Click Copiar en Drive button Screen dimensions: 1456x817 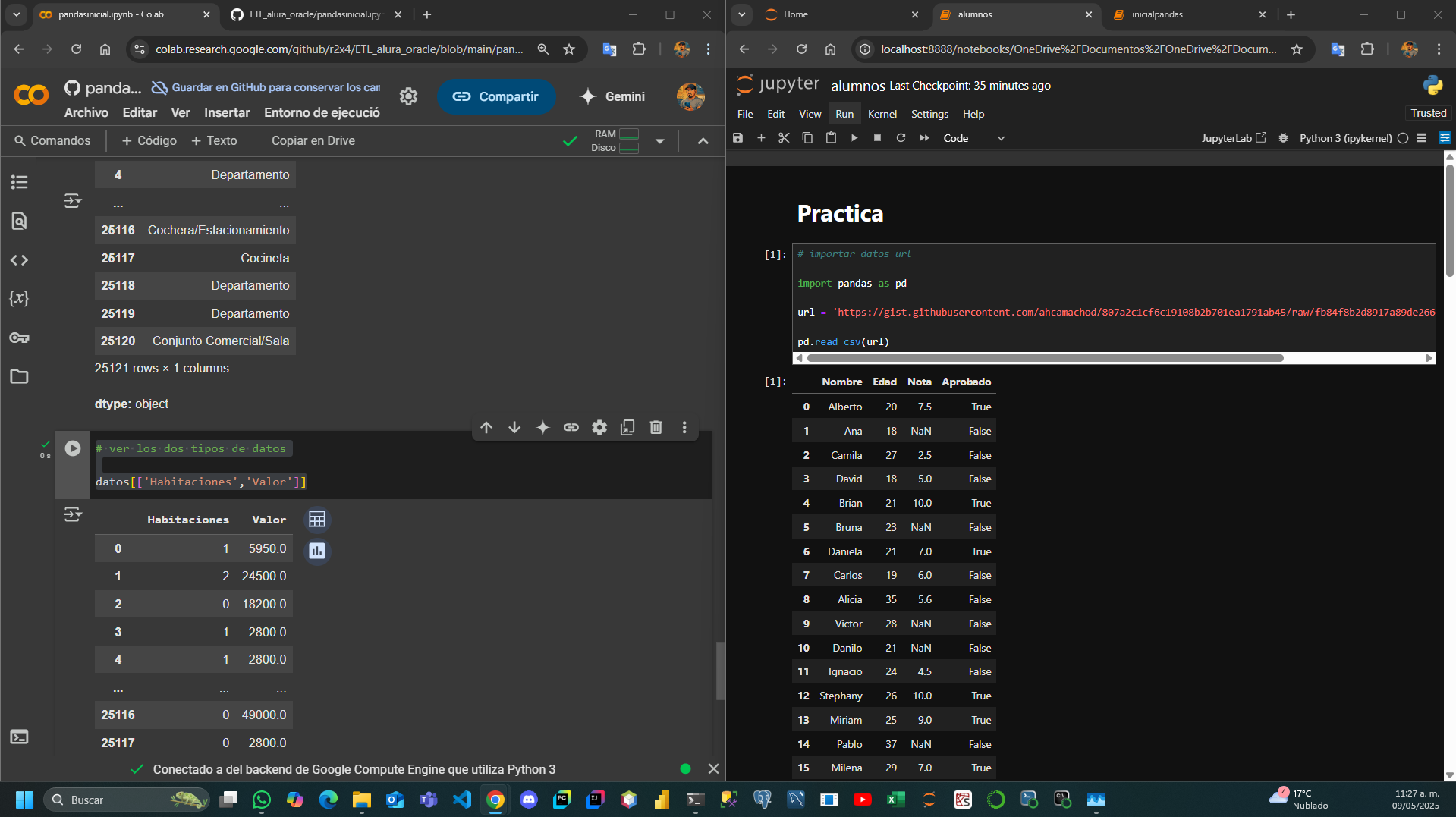313,140
